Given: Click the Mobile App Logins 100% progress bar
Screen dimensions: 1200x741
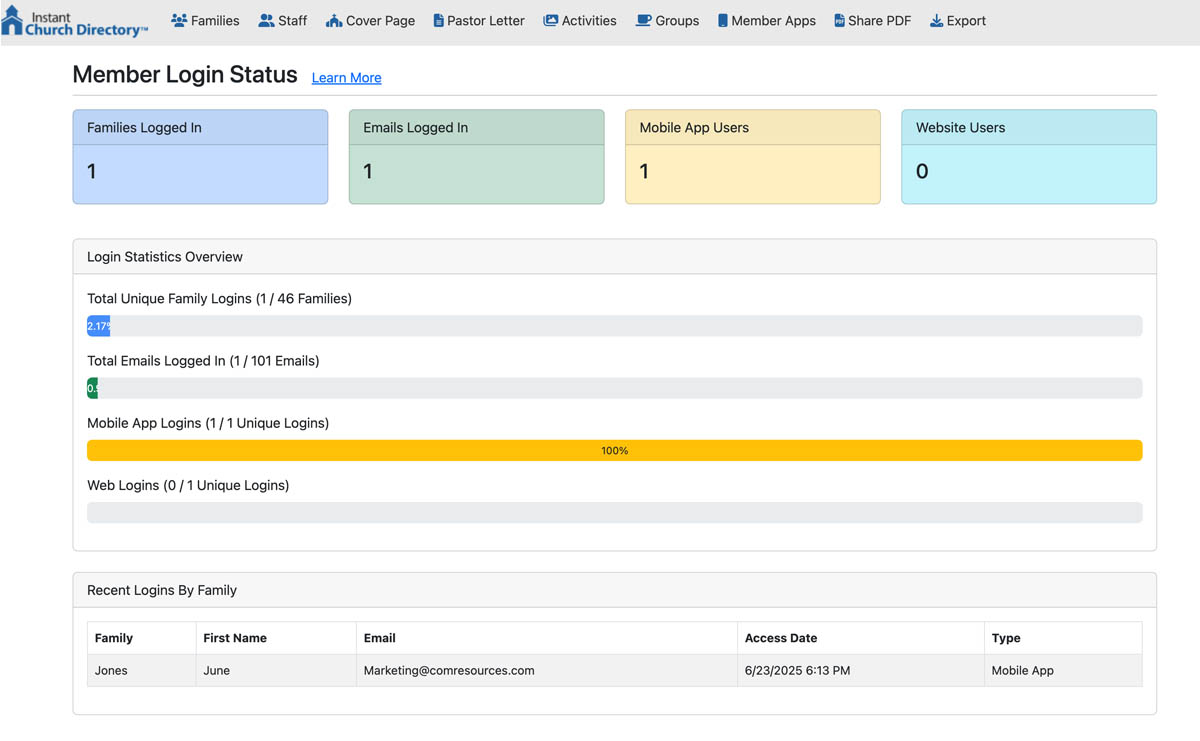Looking at the screenshot, I should point(615,451).
